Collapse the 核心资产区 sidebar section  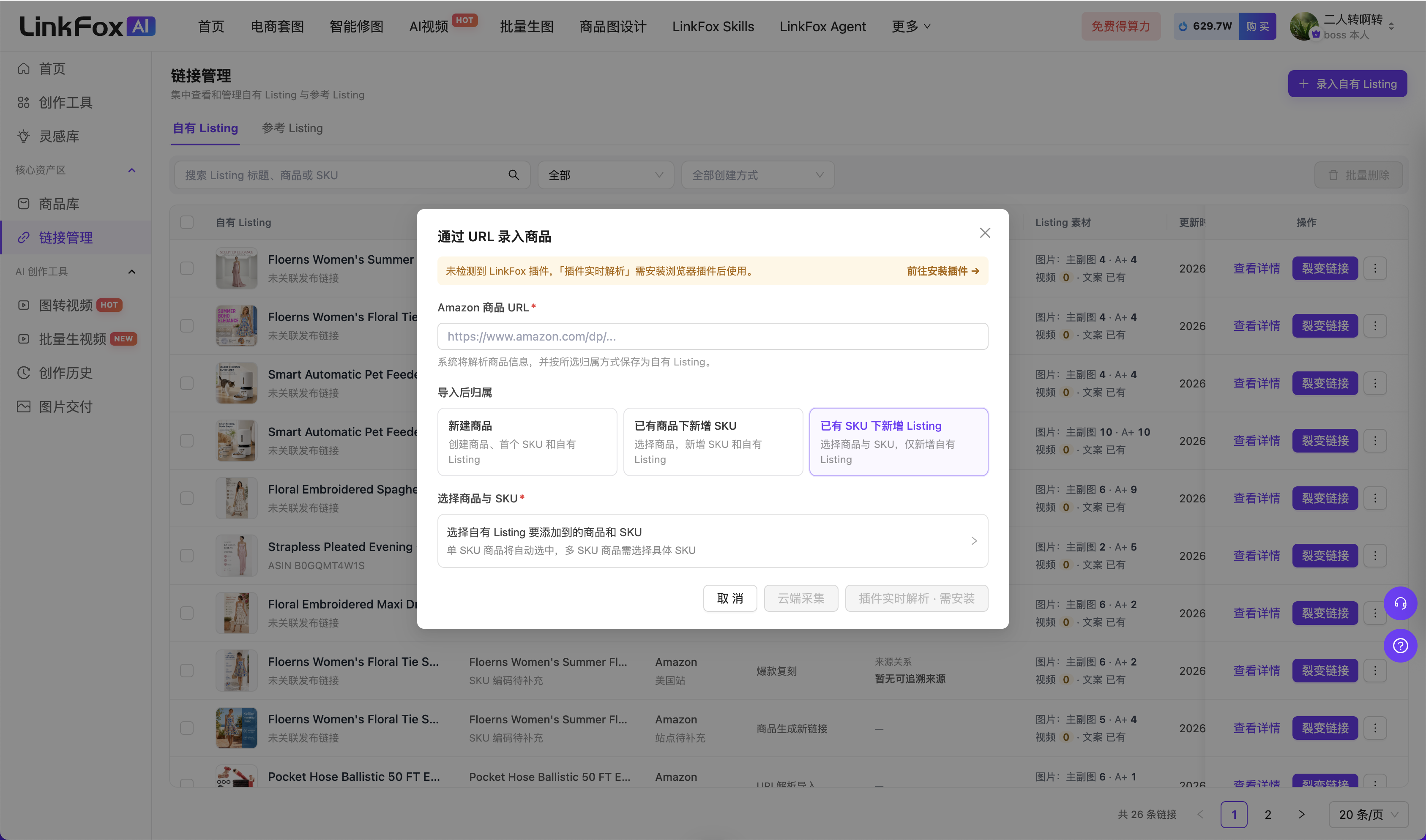(132, 170)
